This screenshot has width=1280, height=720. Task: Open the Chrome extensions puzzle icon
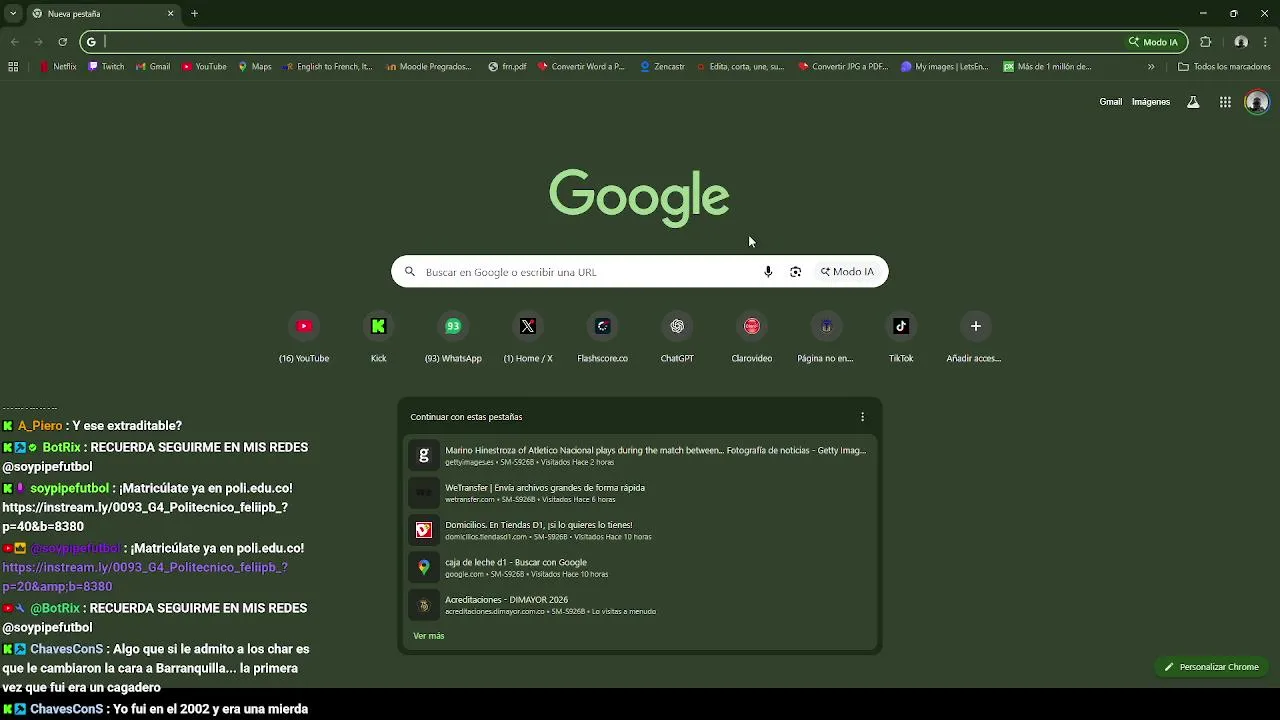(1206, 42)
